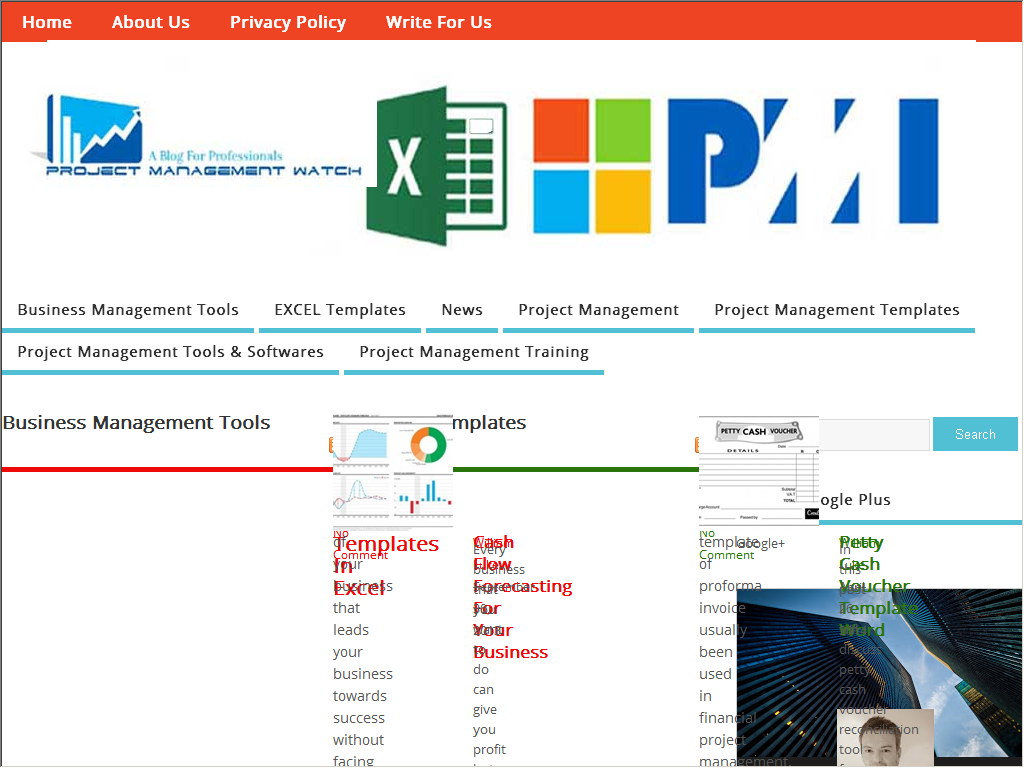The width and height of the screenshot is (1024, 768).
Task: Open the Home page link
Action: [47, 22]
